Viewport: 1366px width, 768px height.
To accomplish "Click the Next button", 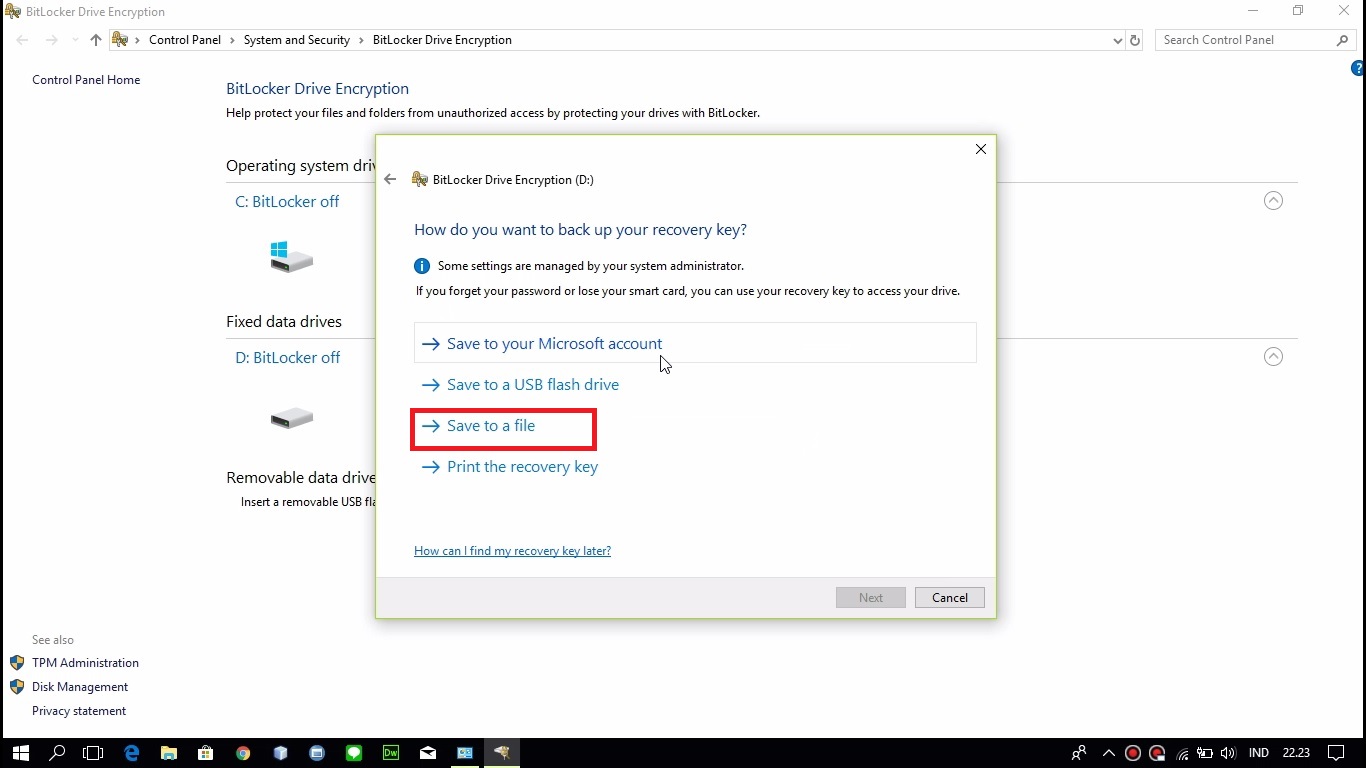I will pyautogui.click(x=871, y=598).
